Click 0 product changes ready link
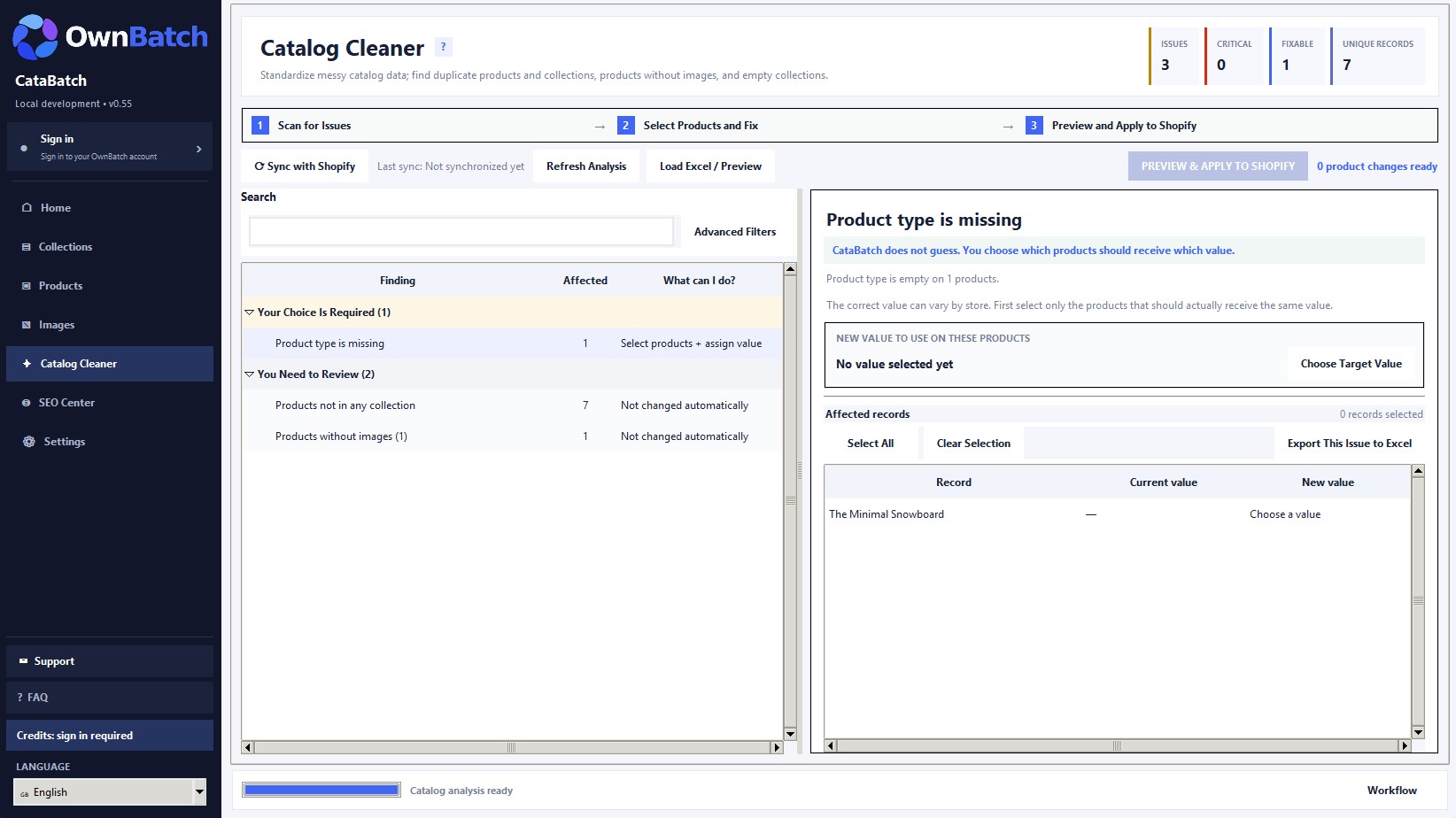 click(x=1377, y=166)
